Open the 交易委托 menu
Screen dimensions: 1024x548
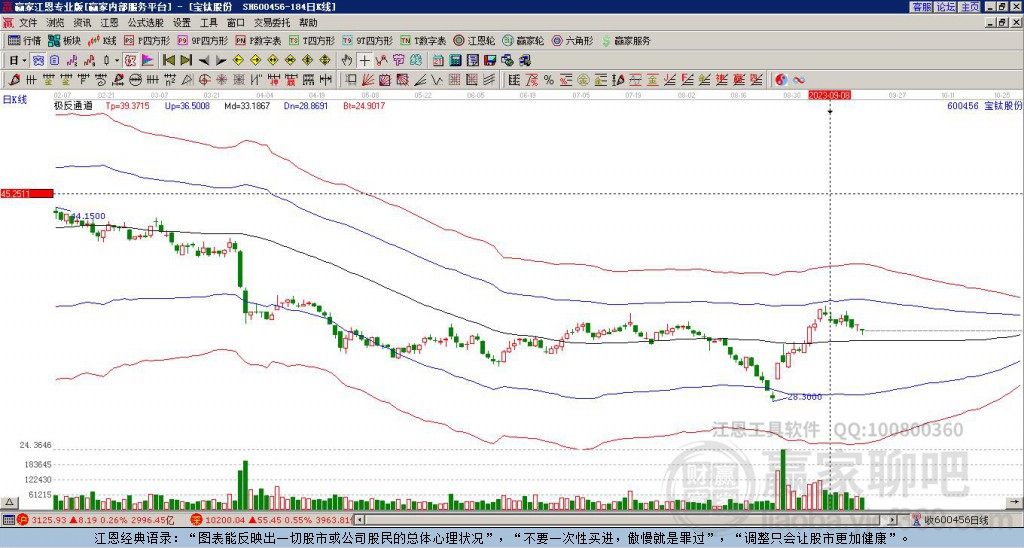pyautogui.click(x=272, y=23)
